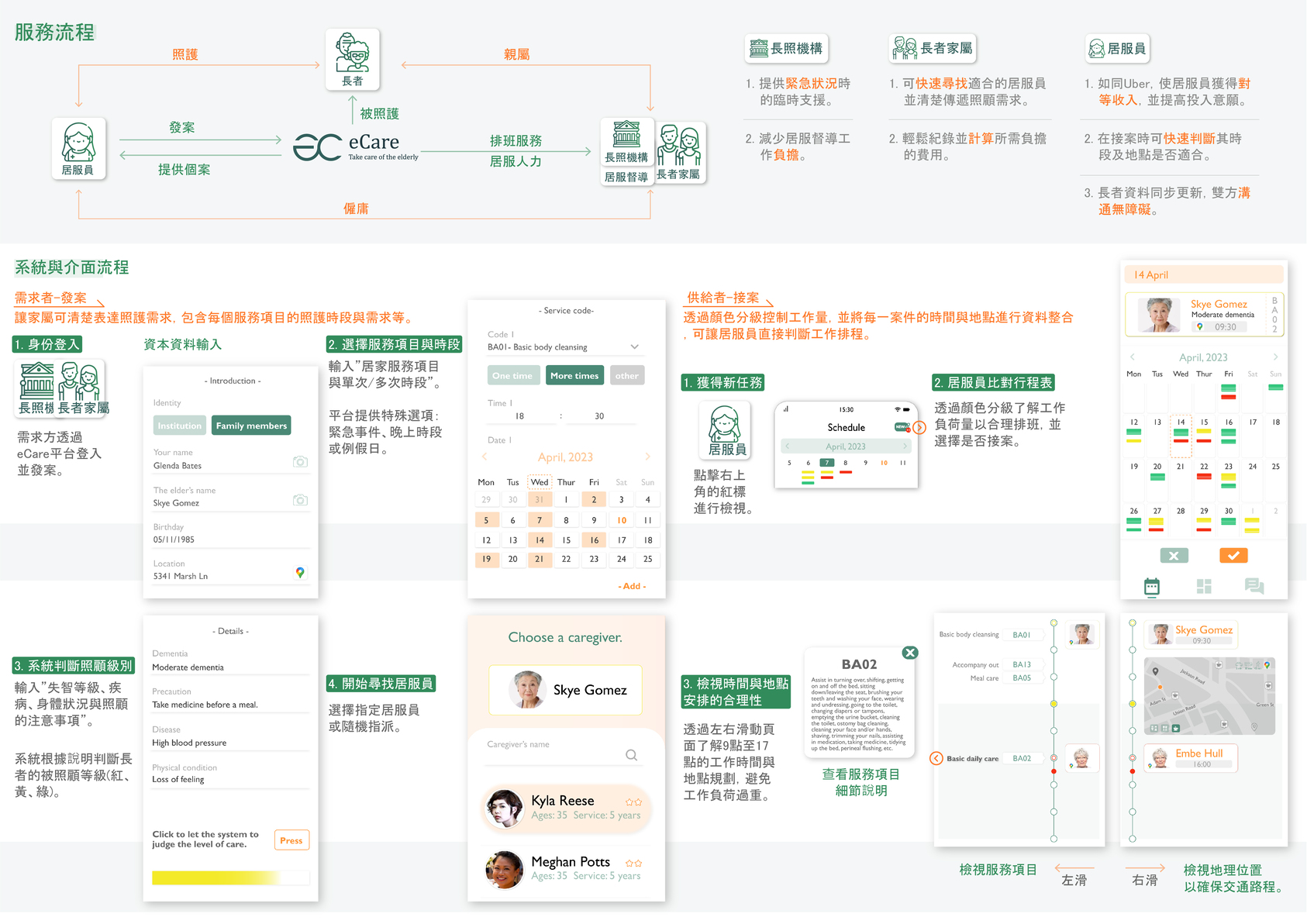1307x924 pixels.
Task: Open next month with the April 2023 right chevron
Action: pyautogui.click(x=648, y=457)
